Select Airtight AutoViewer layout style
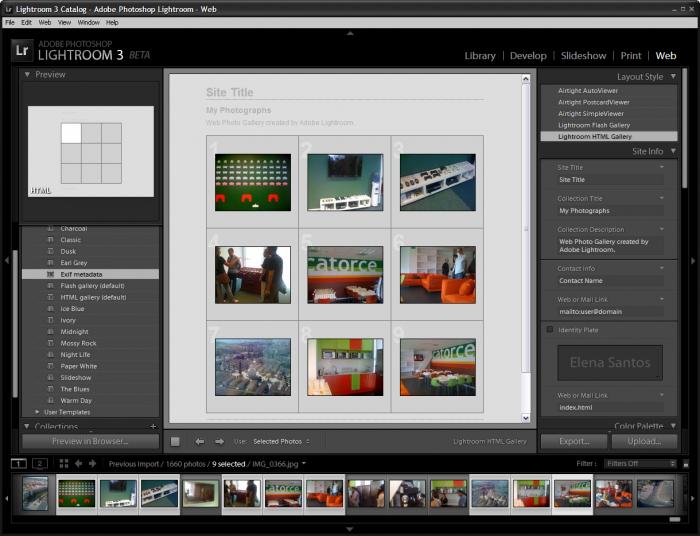700x536 pixels. tap(588, 91)
